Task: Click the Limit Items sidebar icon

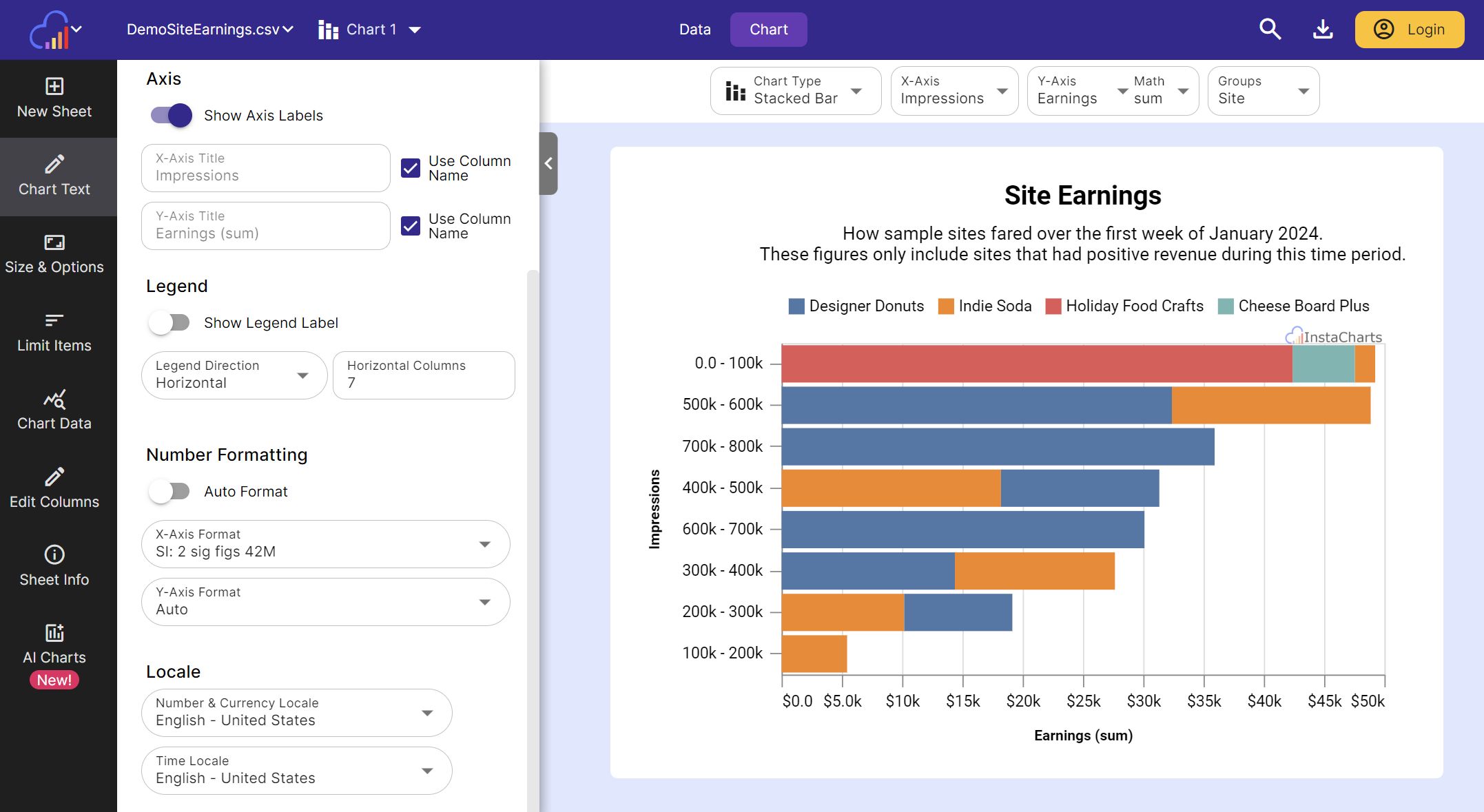Action: 54,331
